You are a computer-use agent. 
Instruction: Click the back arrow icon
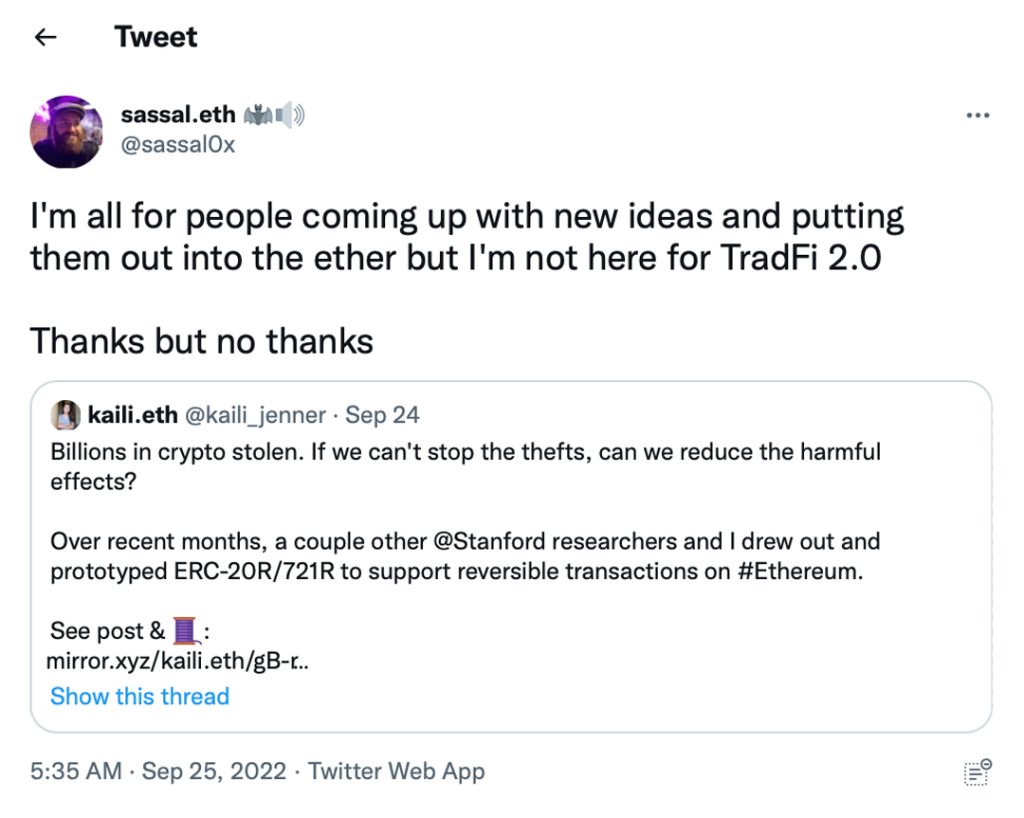[x=45, y=38]
